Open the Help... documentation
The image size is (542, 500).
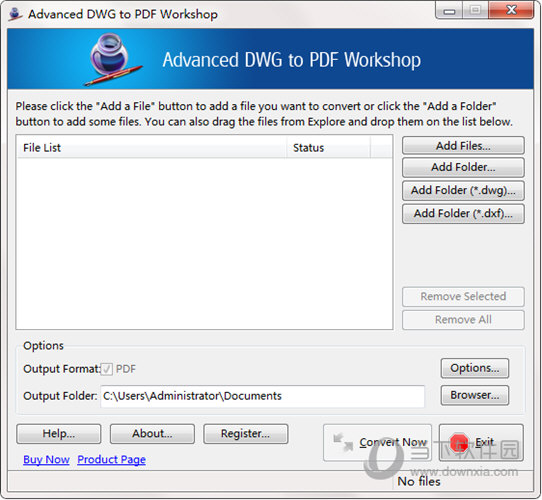pyautogui.click(x=59, y=434)
